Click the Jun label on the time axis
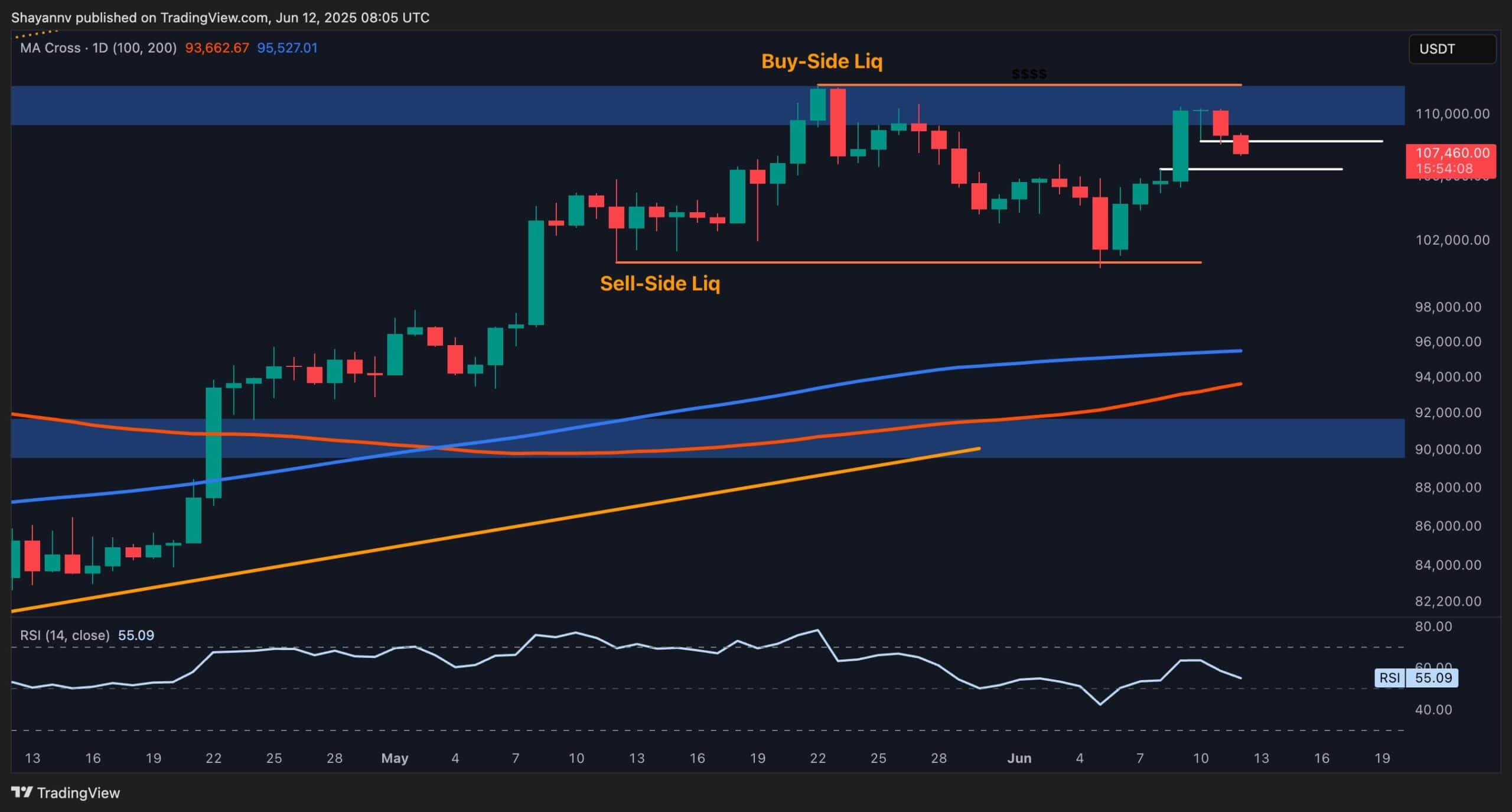 click(x=1022, y=758)
